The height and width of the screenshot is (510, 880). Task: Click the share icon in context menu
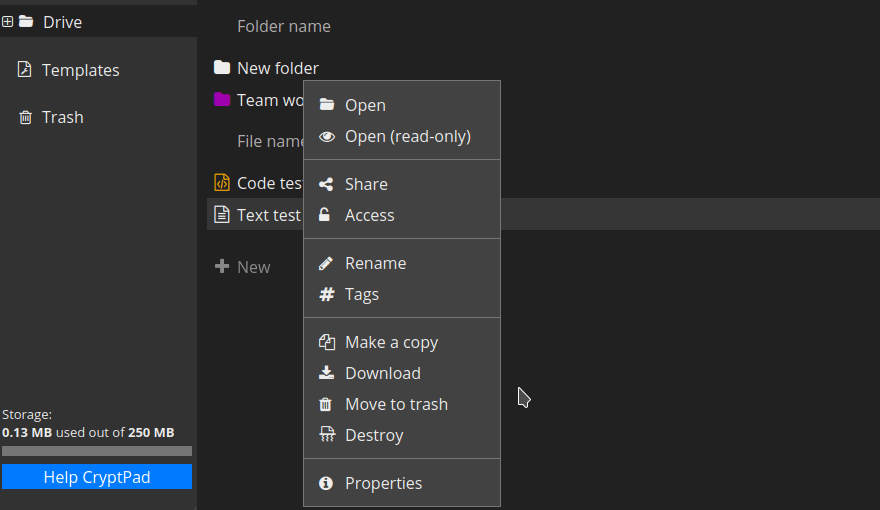(326, 184)
